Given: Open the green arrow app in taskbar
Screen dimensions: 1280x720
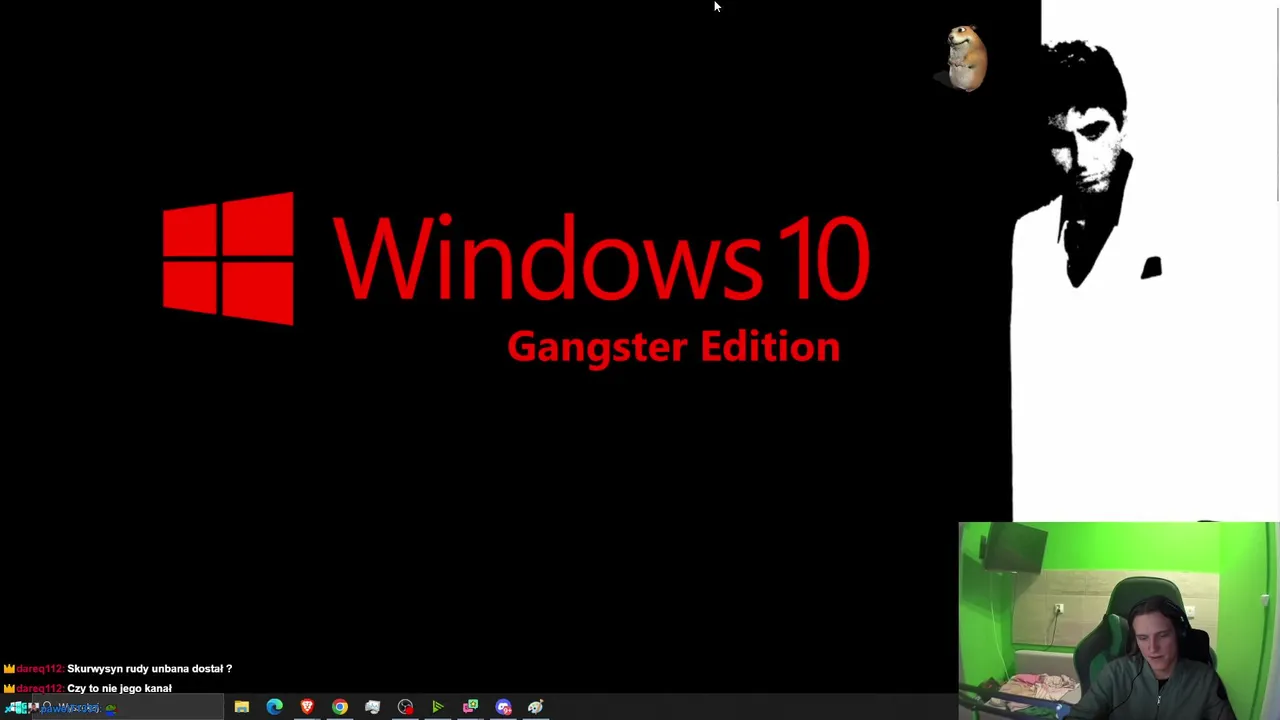Looking at the screenshot, I should (x=437, y=707).
